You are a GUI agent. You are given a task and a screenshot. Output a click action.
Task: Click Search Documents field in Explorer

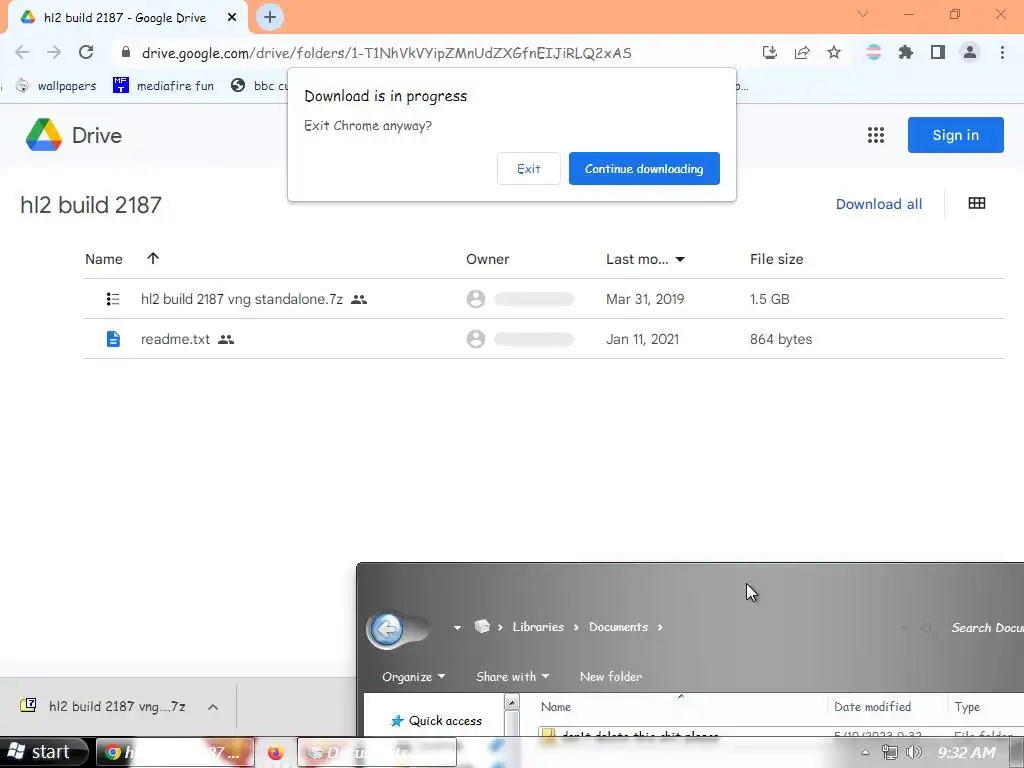986,628
